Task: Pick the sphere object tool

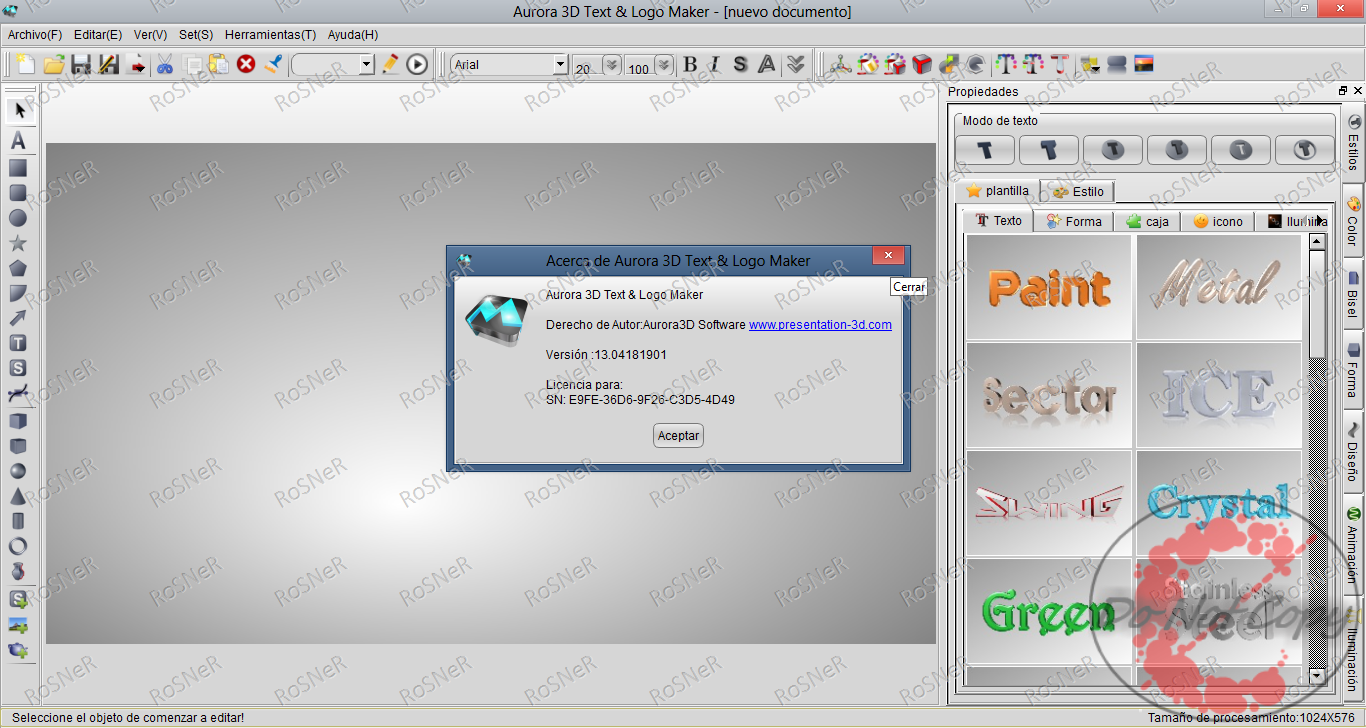Action: click(x=18, y=471)
